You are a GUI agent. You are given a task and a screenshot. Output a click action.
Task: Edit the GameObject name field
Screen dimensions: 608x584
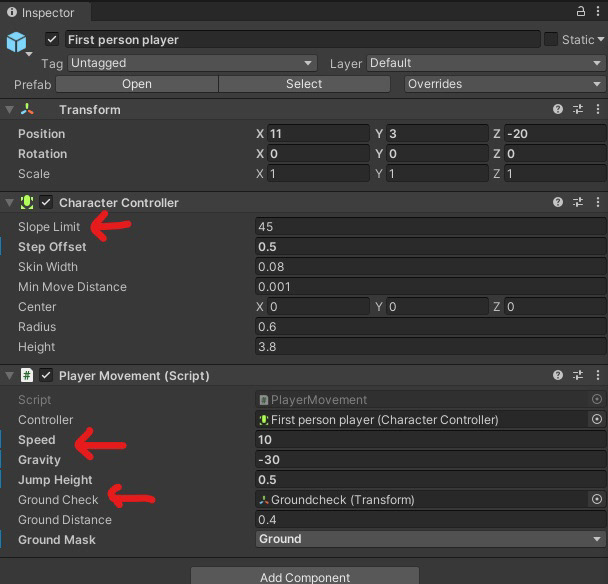point(302,40)
